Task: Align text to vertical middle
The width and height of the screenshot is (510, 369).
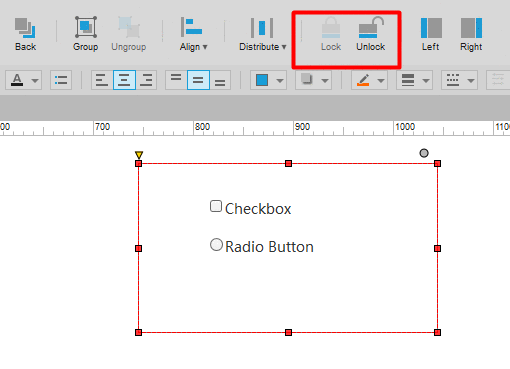Action: tap(198, 80)
